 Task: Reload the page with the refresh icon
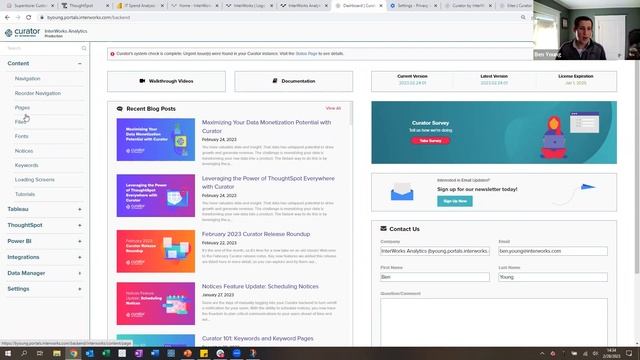tap(29, 18)
